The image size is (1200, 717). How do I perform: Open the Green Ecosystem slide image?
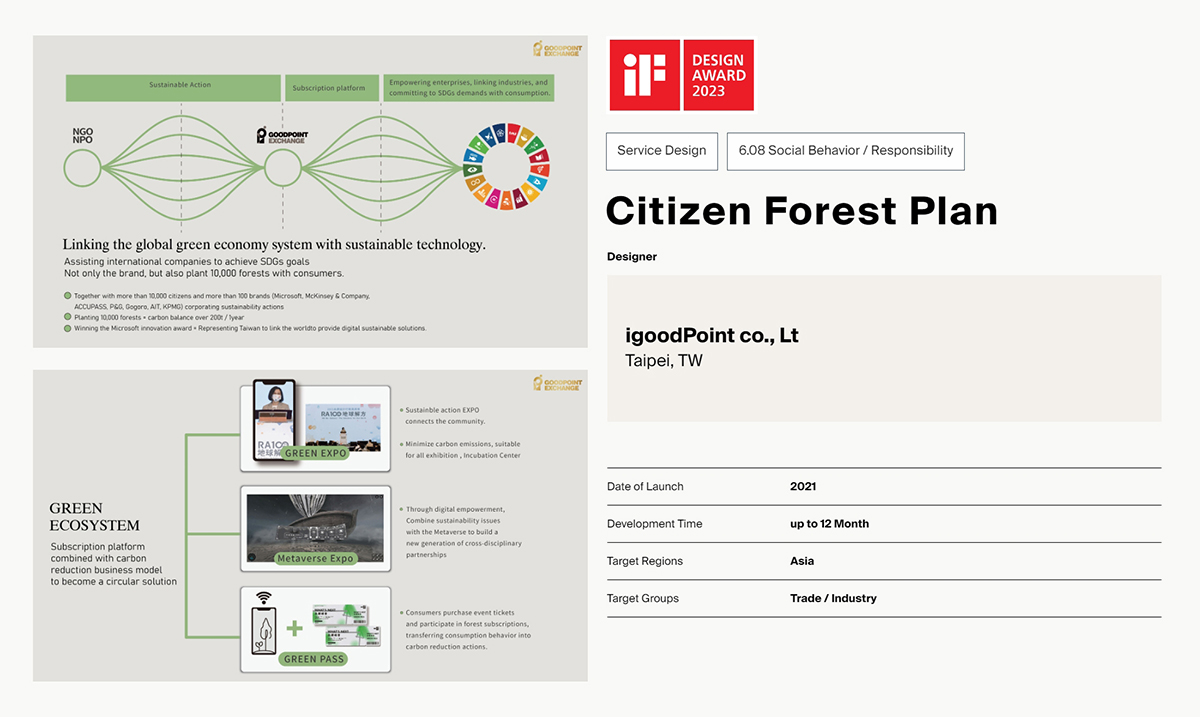pyautogui.click(x=310, y=526)
